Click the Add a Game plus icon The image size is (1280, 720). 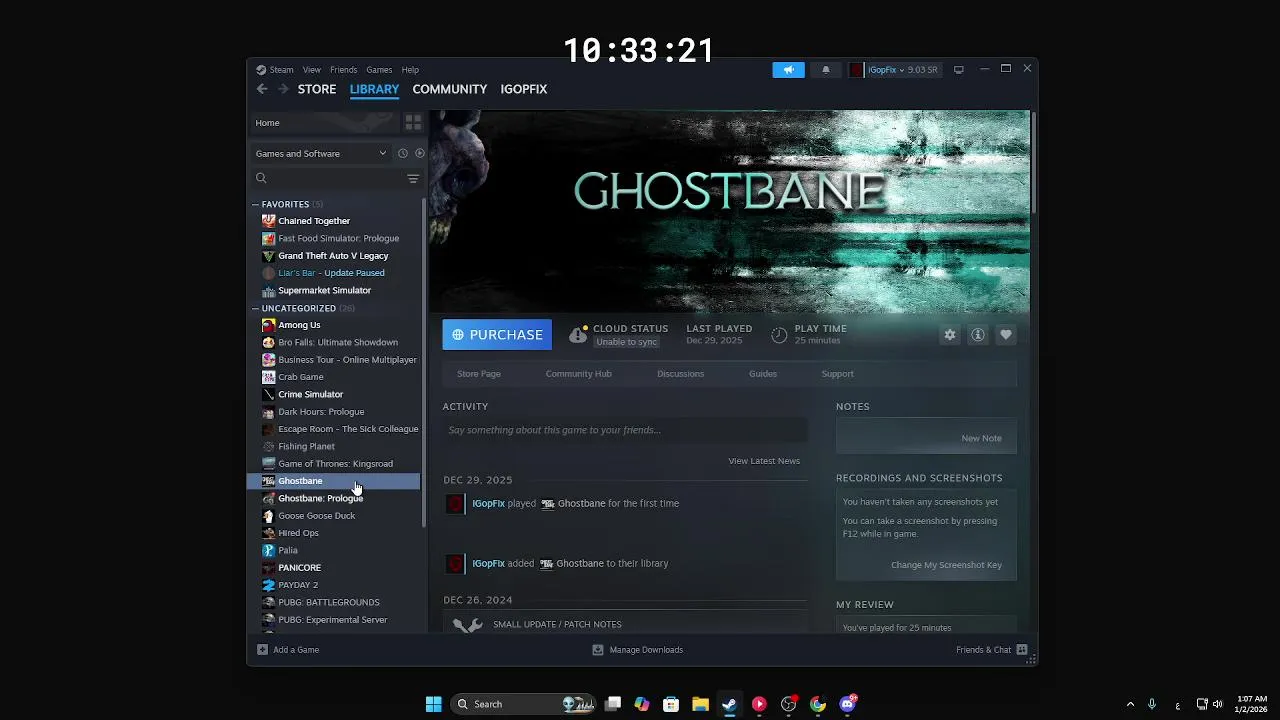click(x=262, y=650)
